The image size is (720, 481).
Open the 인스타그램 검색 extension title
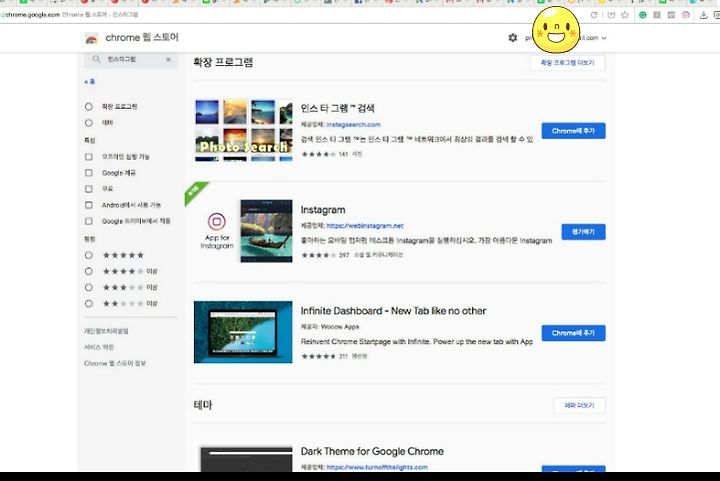click(x=338, y=108)
